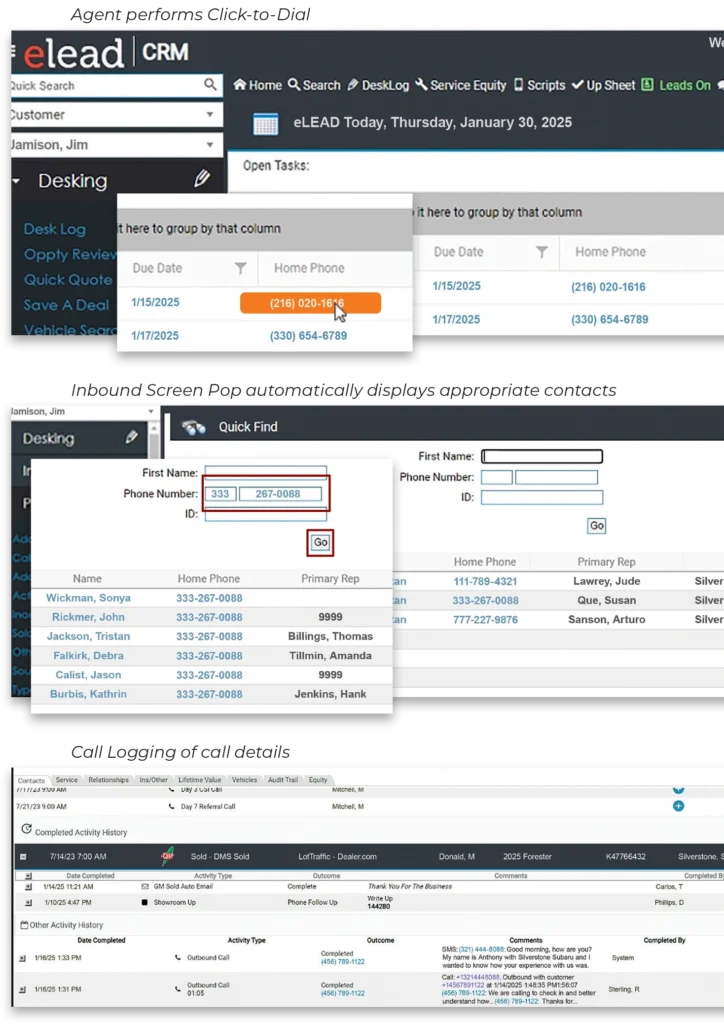Expand the 1/16/25 1:33 PM activity row

(22, 958)
